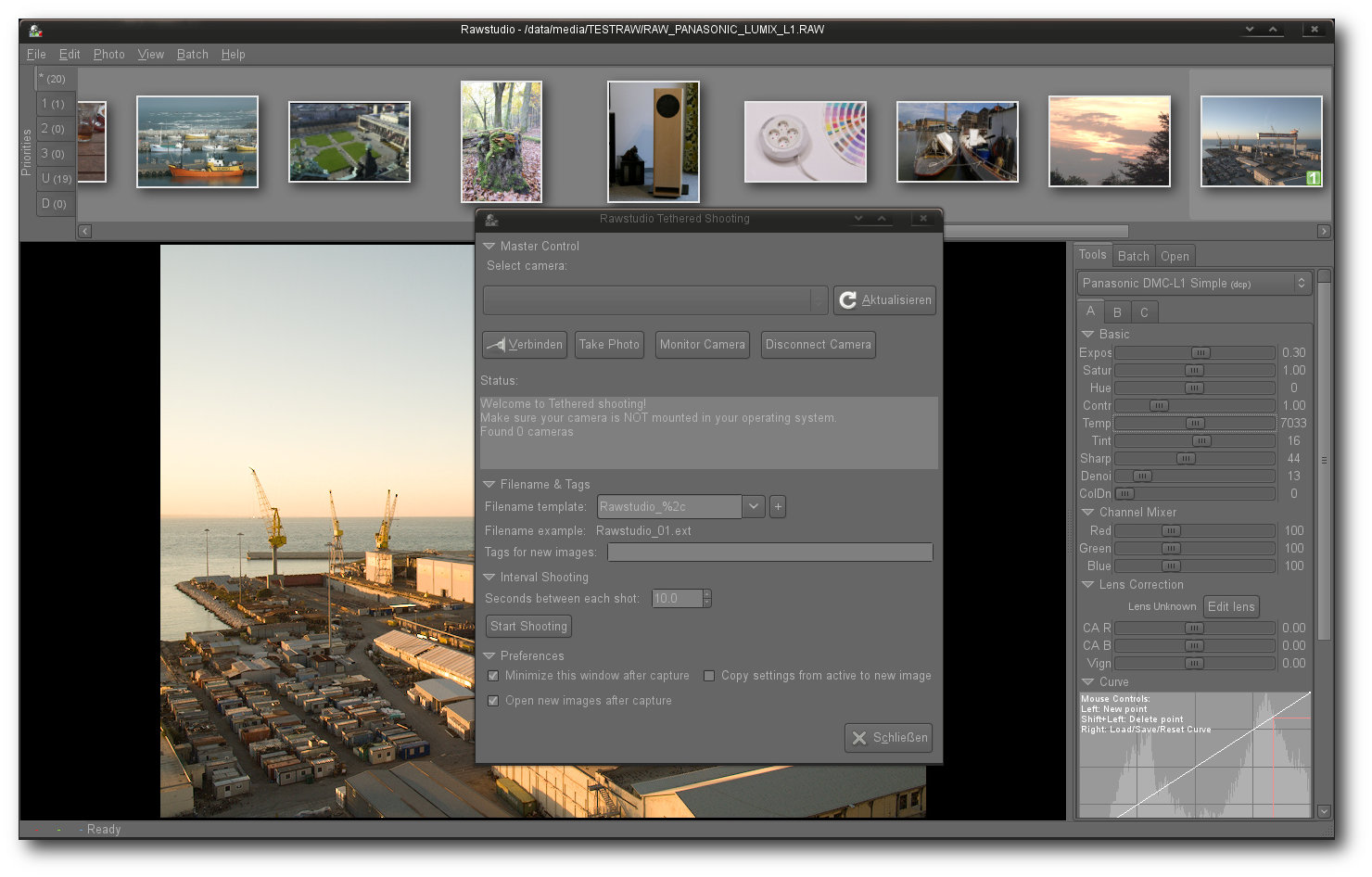Click the seconds between each shot stepper
This screenshot has height=877, width=1372.
(706, 599)
